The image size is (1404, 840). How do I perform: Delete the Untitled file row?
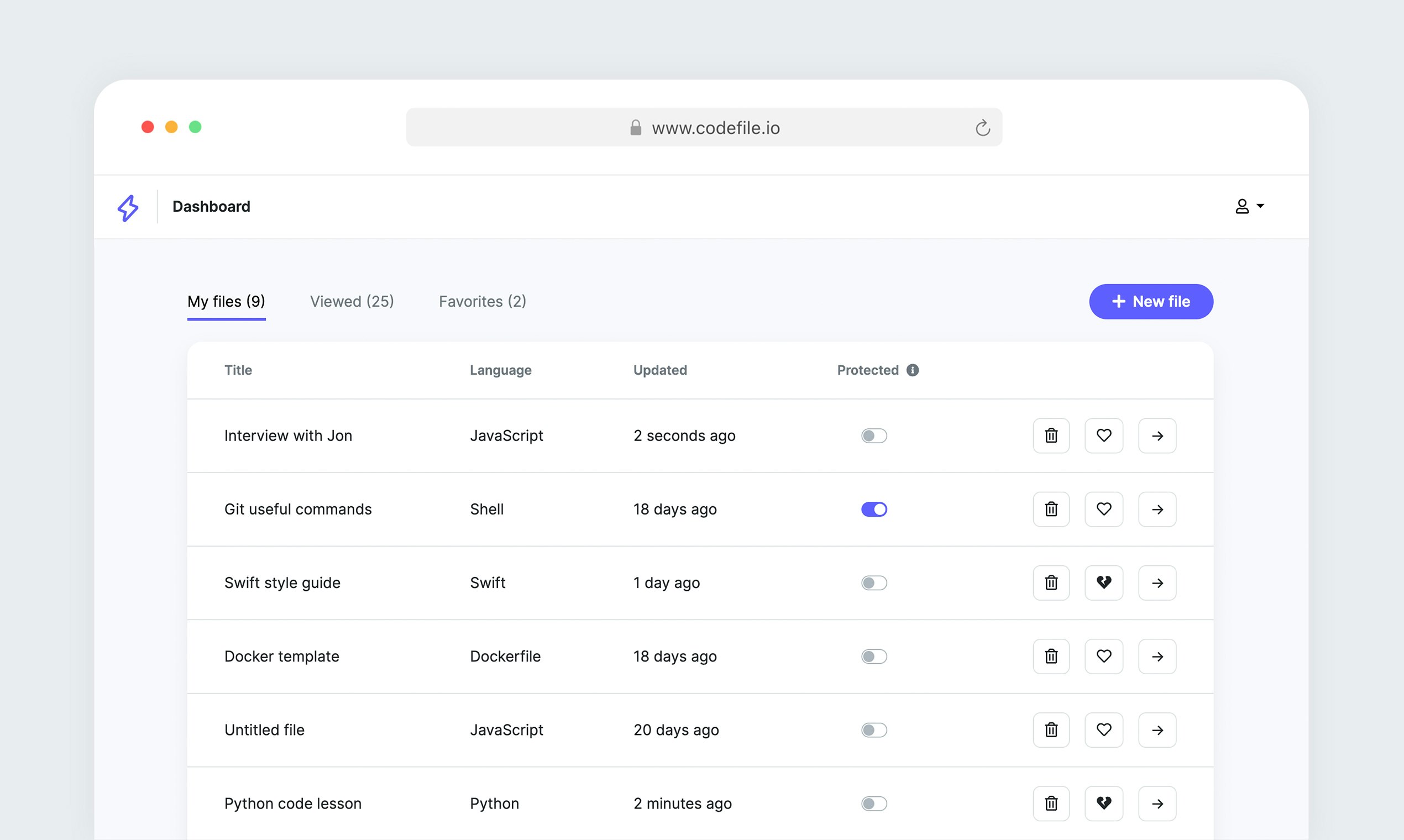pos(1051,730)
